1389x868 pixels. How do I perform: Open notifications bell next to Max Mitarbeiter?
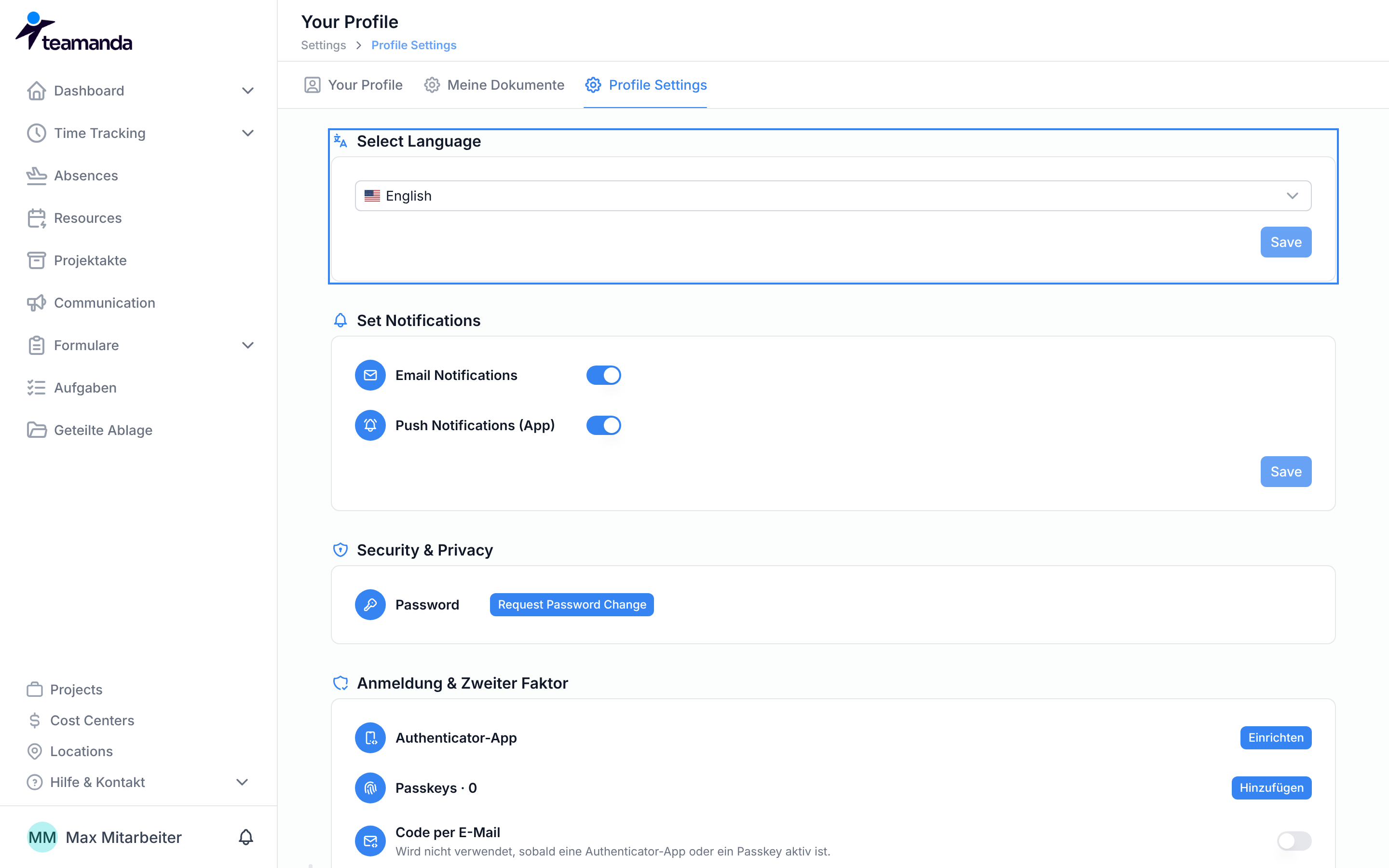245,838
